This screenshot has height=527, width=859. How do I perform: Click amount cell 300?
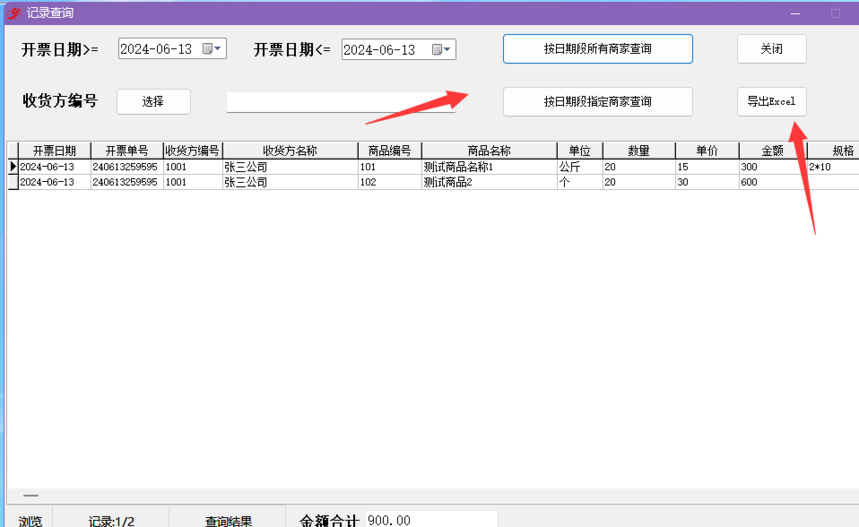[x=772, y=167]
